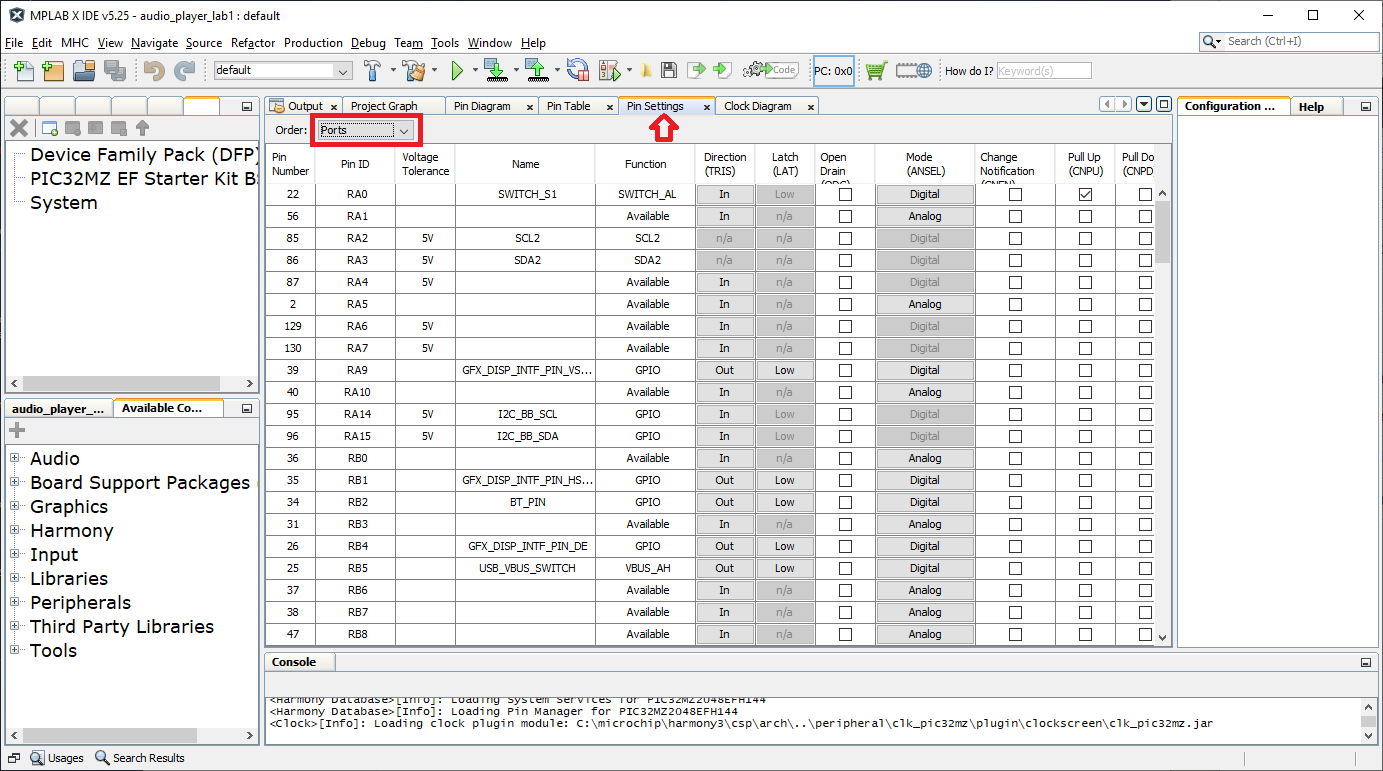The height and width of the screenshot is (771, 1383).
Task: Open the MHC menu
Action: click(74, 43)
